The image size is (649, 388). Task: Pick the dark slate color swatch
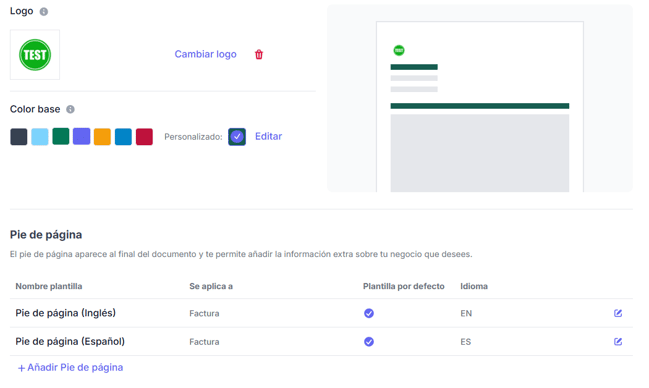19,137
